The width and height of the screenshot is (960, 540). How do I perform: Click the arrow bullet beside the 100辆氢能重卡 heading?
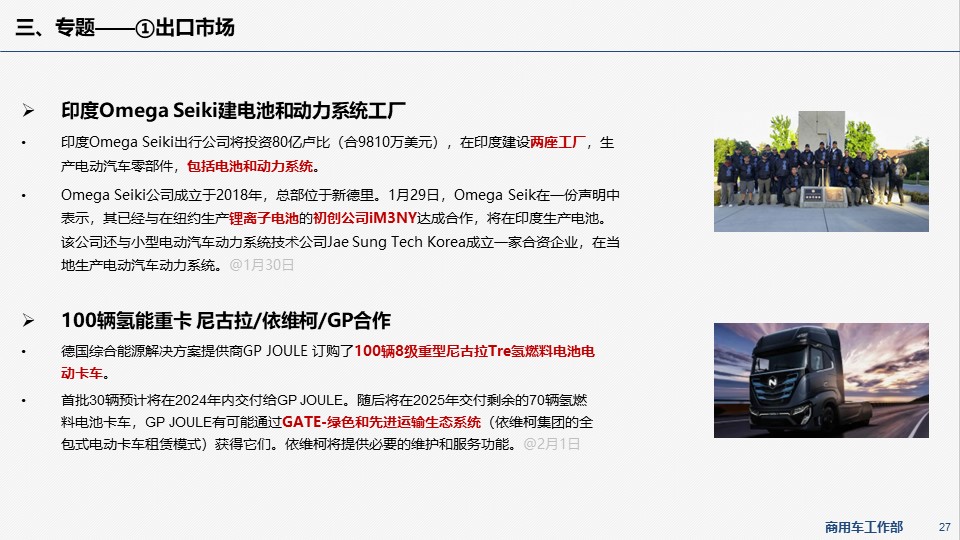[28, 320]
